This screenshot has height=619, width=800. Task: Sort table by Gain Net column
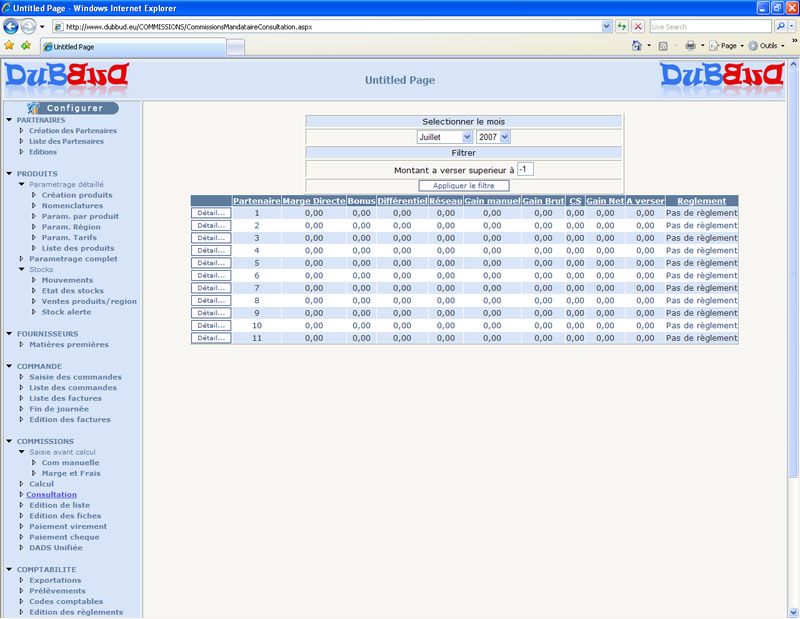click(605, 201)
